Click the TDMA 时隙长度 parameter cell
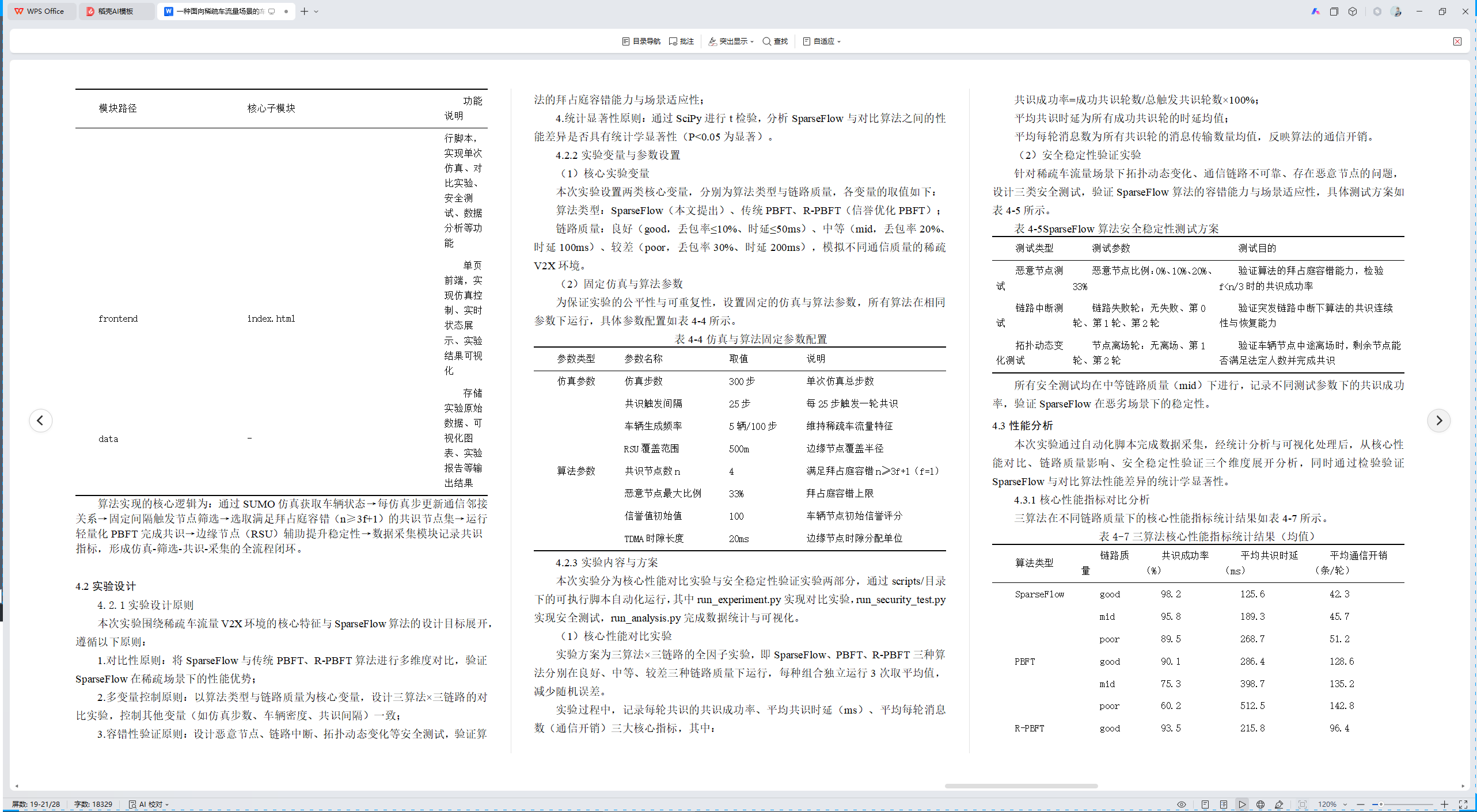Viewport: 1477px width, 812px height. (x=654, y=539)
